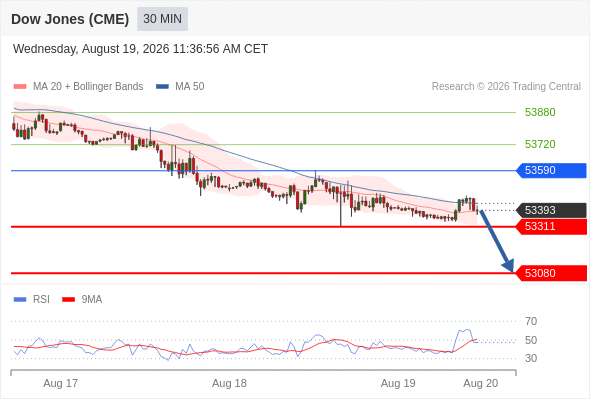Click the 30 MIN timeframe button
Screen dimensions: 590x400
[162, 19]
